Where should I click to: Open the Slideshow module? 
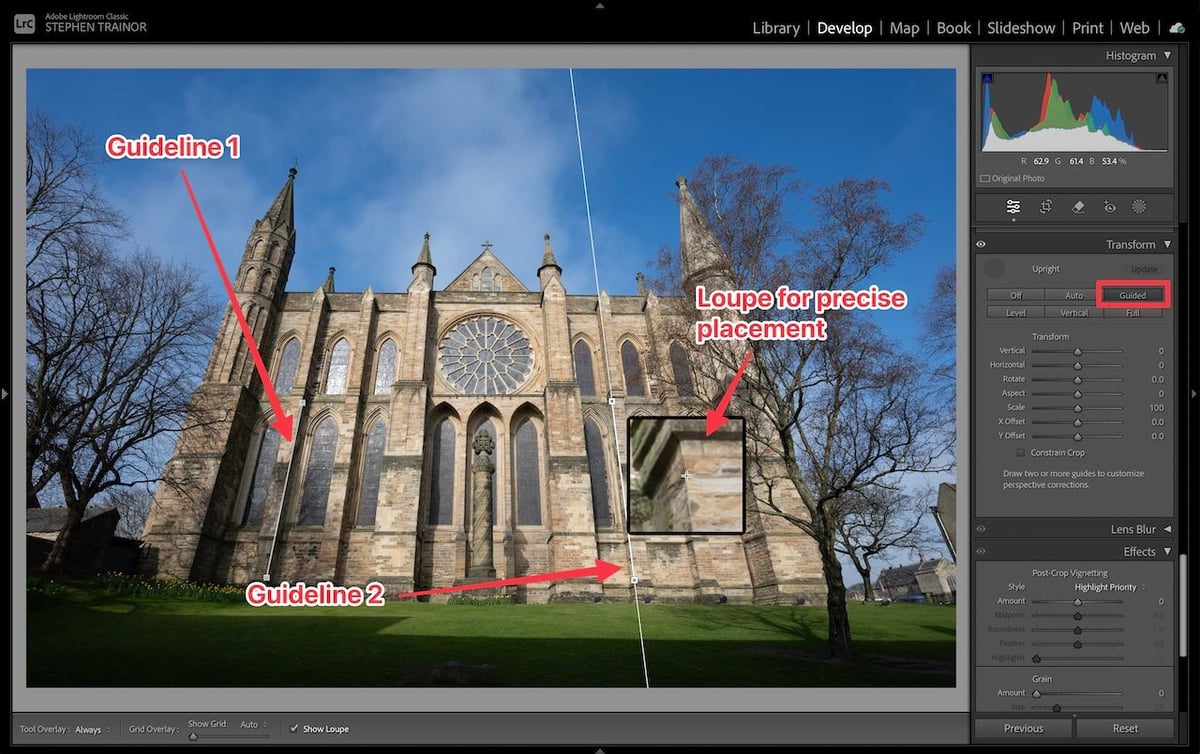[x=1021, y=28]
